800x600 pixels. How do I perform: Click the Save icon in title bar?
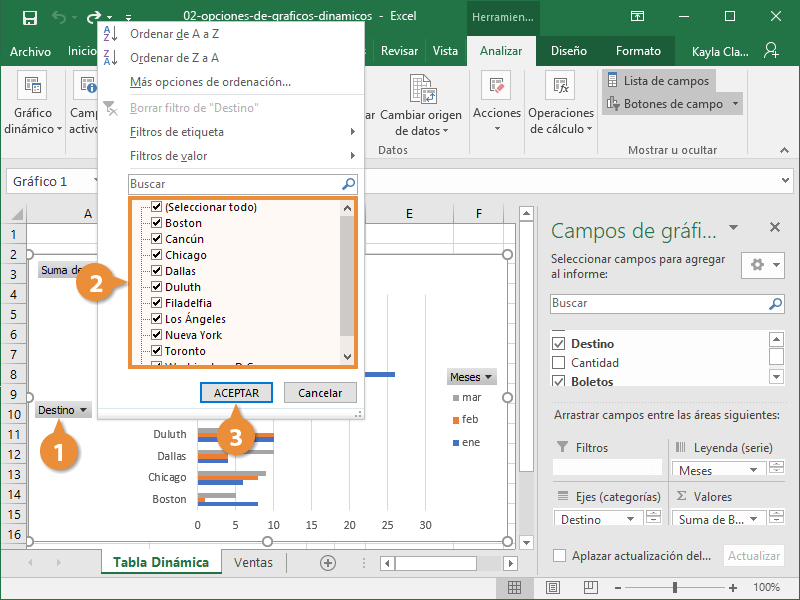30,17
